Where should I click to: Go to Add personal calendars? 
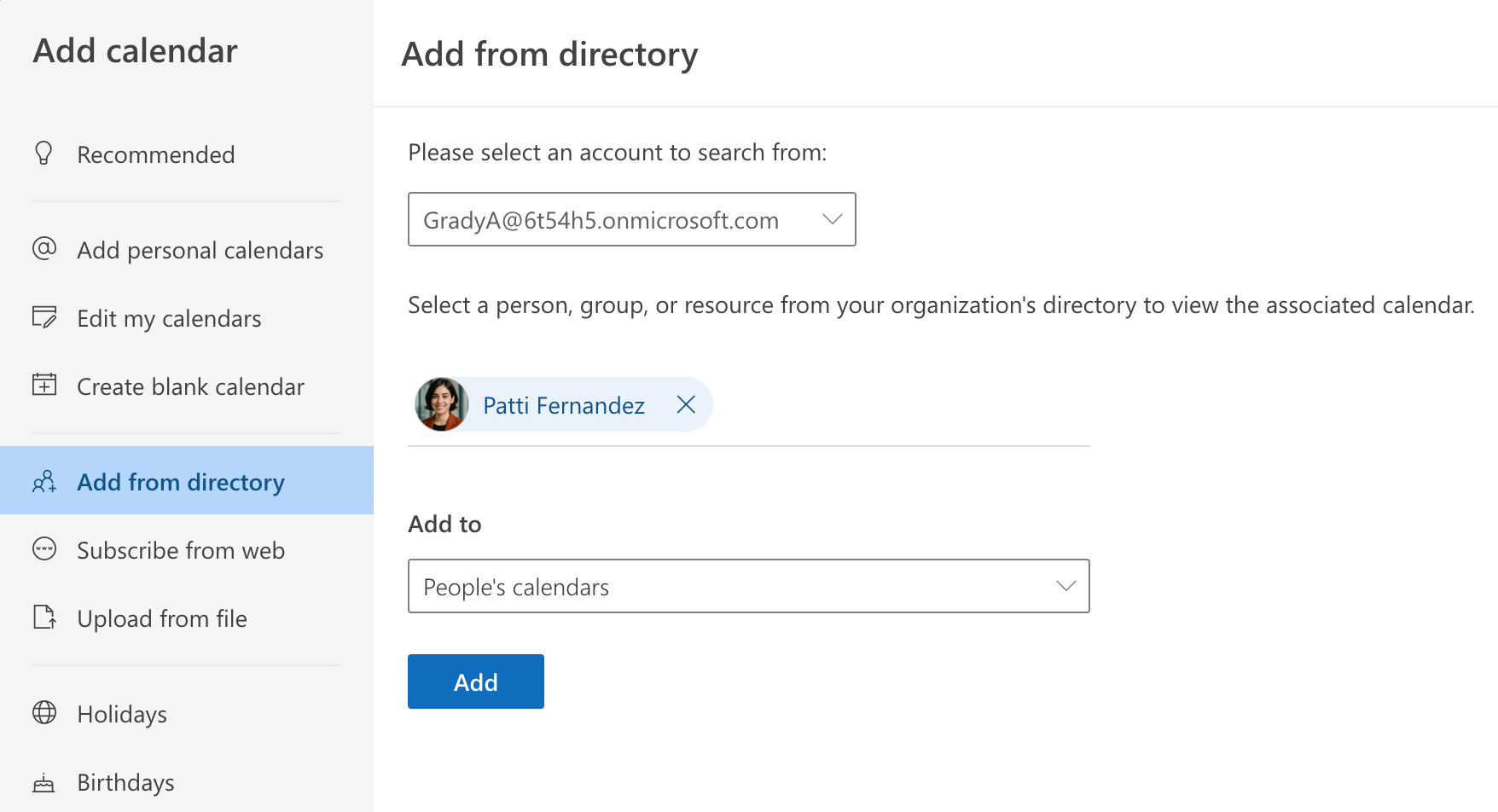(200, 250)
